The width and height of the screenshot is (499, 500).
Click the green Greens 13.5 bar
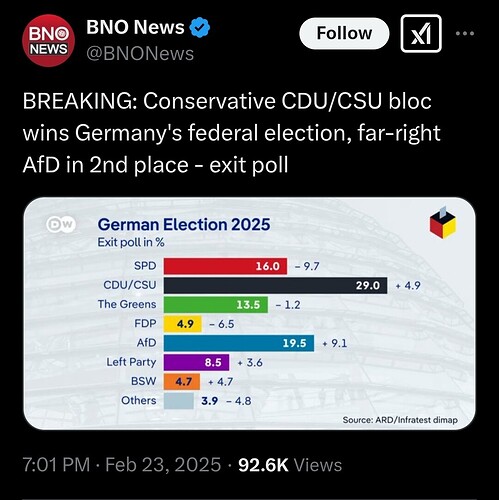pos(216,305)
